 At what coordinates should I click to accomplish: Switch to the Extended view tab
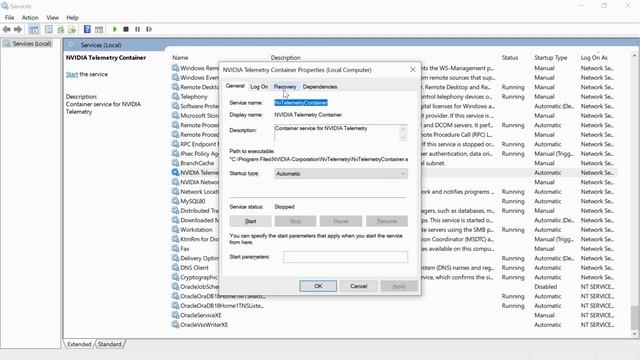pos(79,344)
